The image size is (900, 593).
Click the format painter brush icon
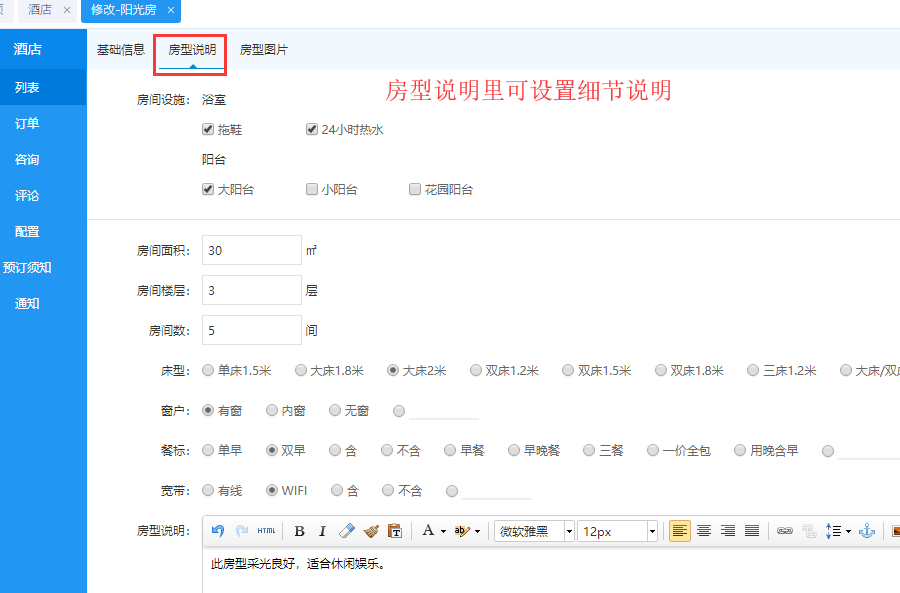tap(371, 531)
